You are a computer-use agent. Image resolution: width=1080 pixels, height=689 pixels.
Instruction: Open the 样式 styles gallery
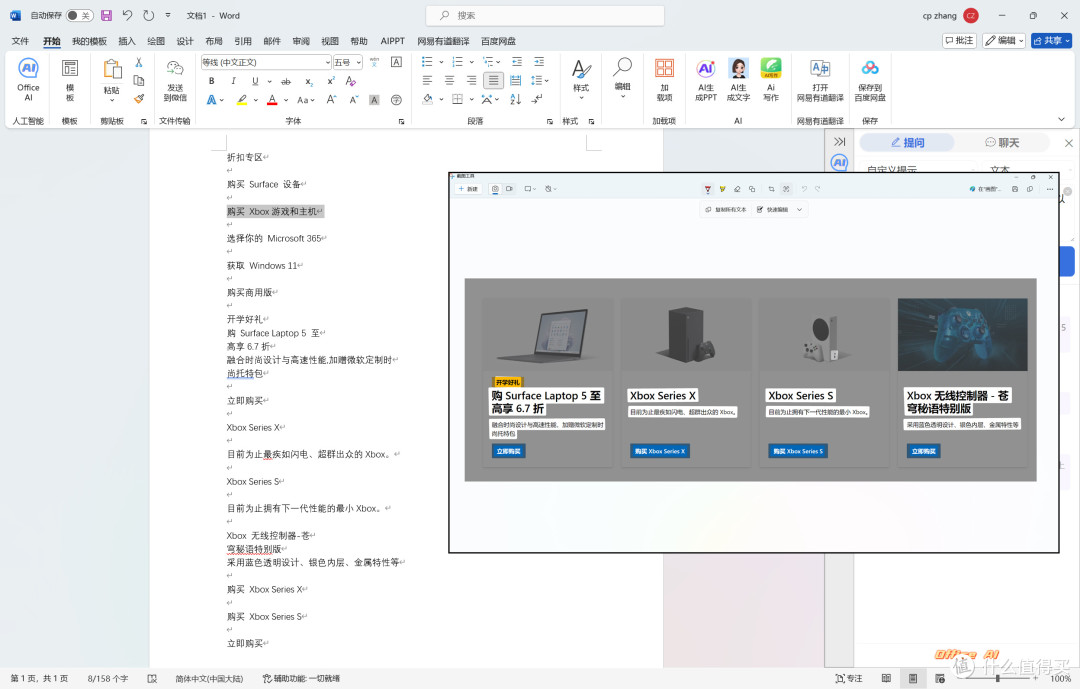tap(581, 79)
